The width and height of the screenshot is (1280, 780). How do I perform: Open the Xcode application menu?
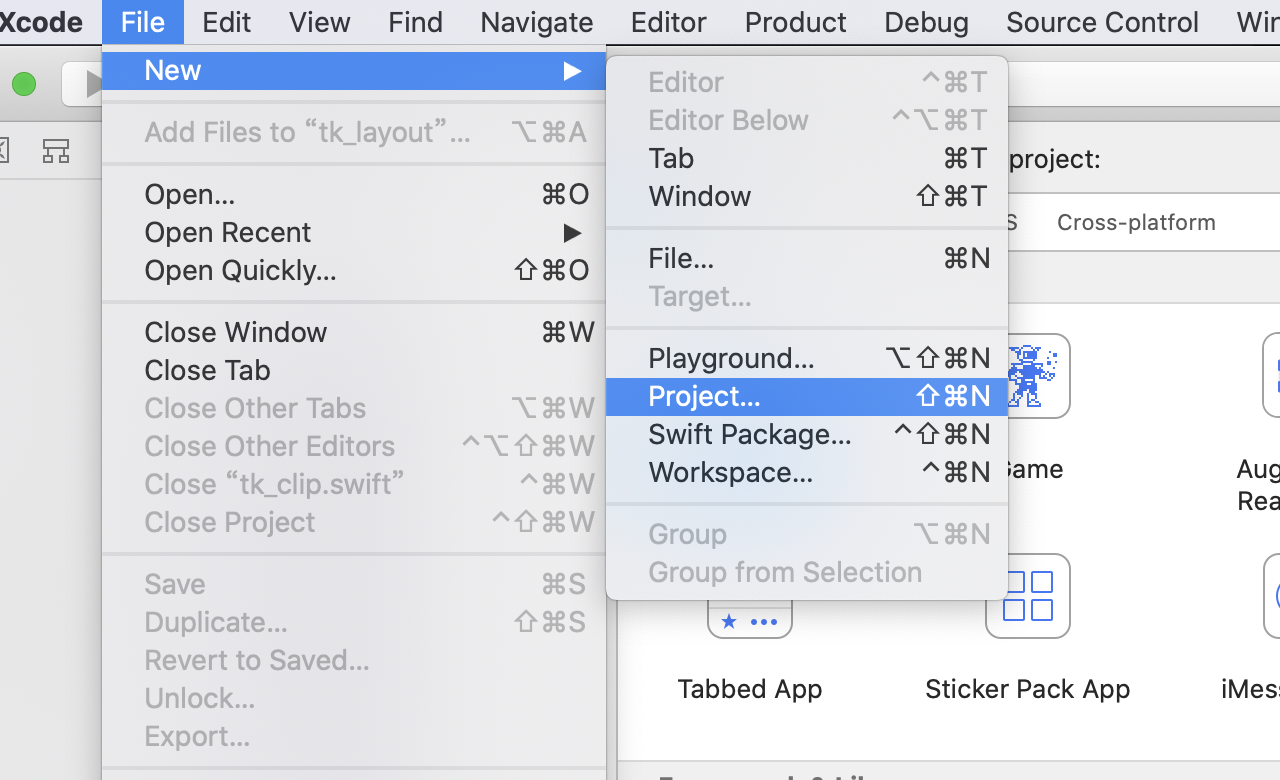click(42, 22)
